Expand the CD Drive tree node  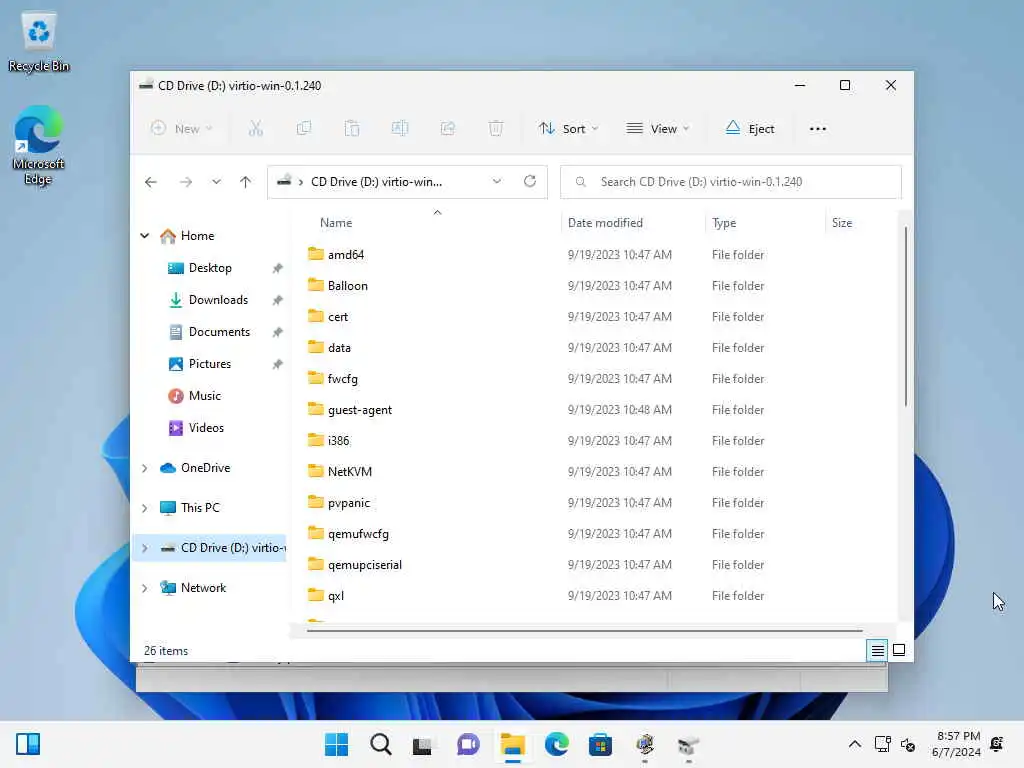pyautogui.click(x=145, y=548)
